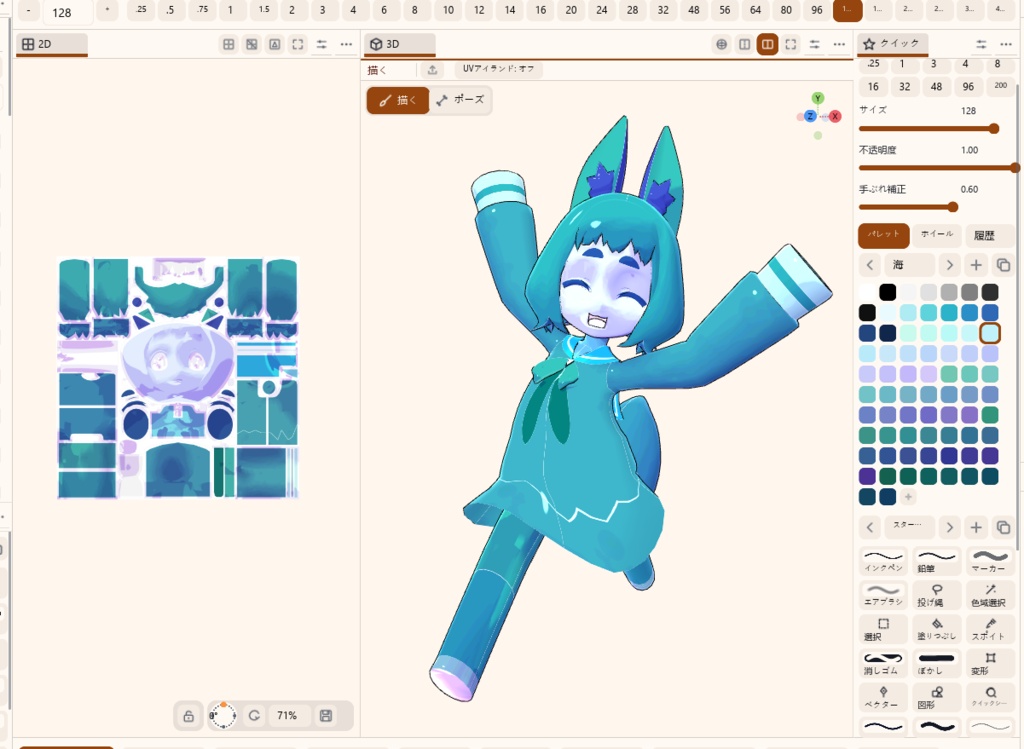Toggle framed-A icon in 2D panel header
The width and height of the screenshot is (1024, 749).
tap(275, 44)
